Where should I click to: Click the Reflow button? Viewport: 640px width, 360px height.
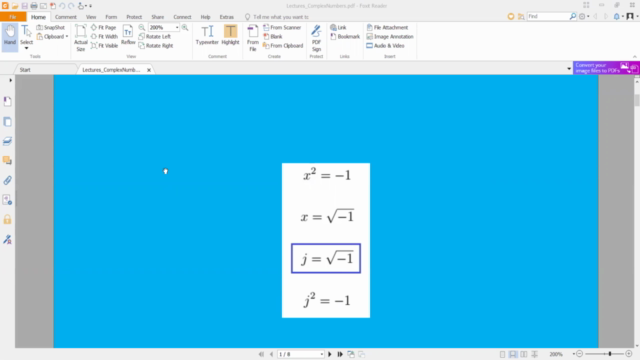[128, 35]
